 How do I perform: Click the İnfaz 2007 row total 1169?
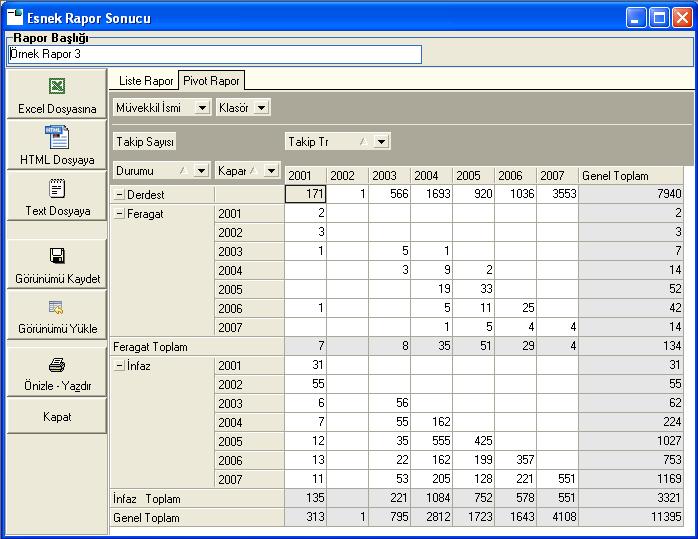click(x=631, y=479)
